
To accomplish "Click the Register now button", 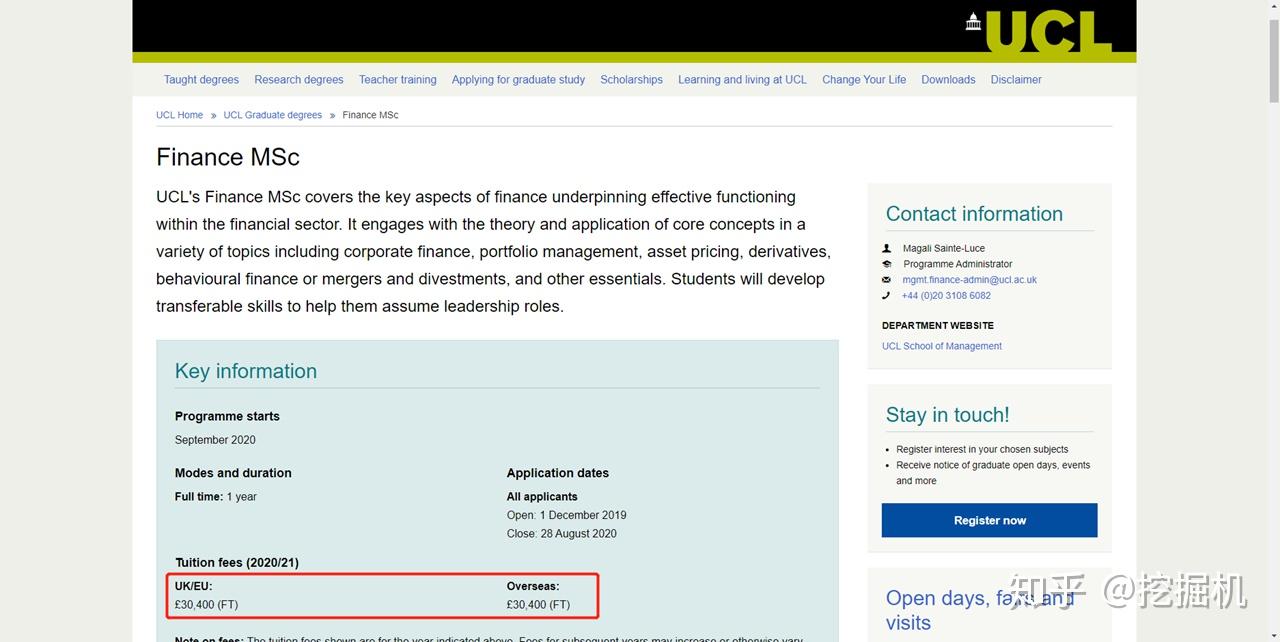I will pos(989,520).
